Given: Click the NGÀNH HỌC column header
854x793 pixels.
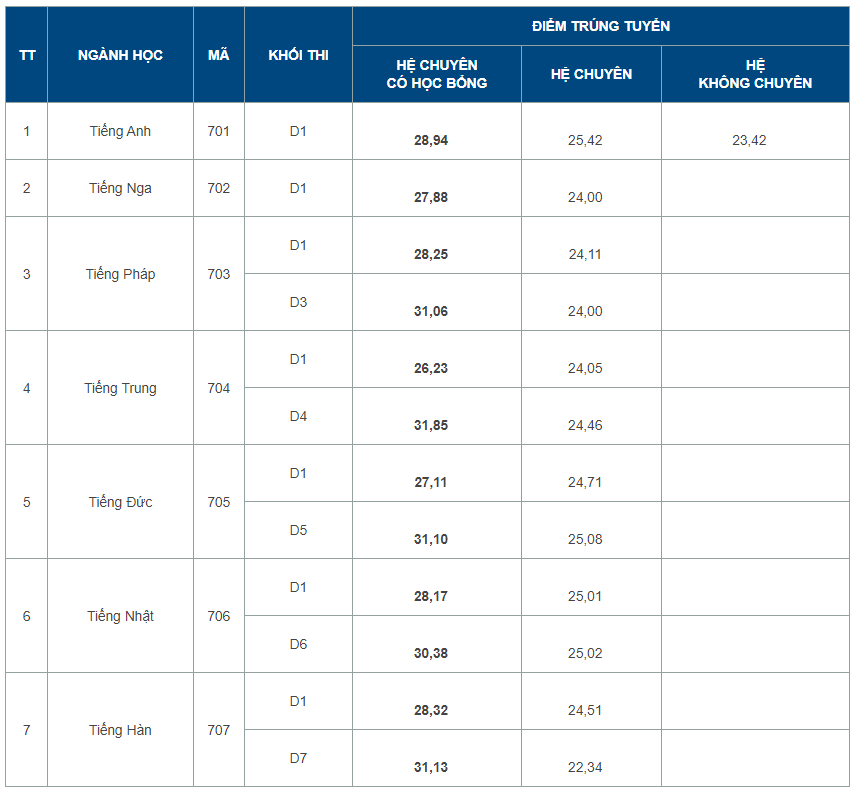Looking at the screenshot, I should coord(120,55).
